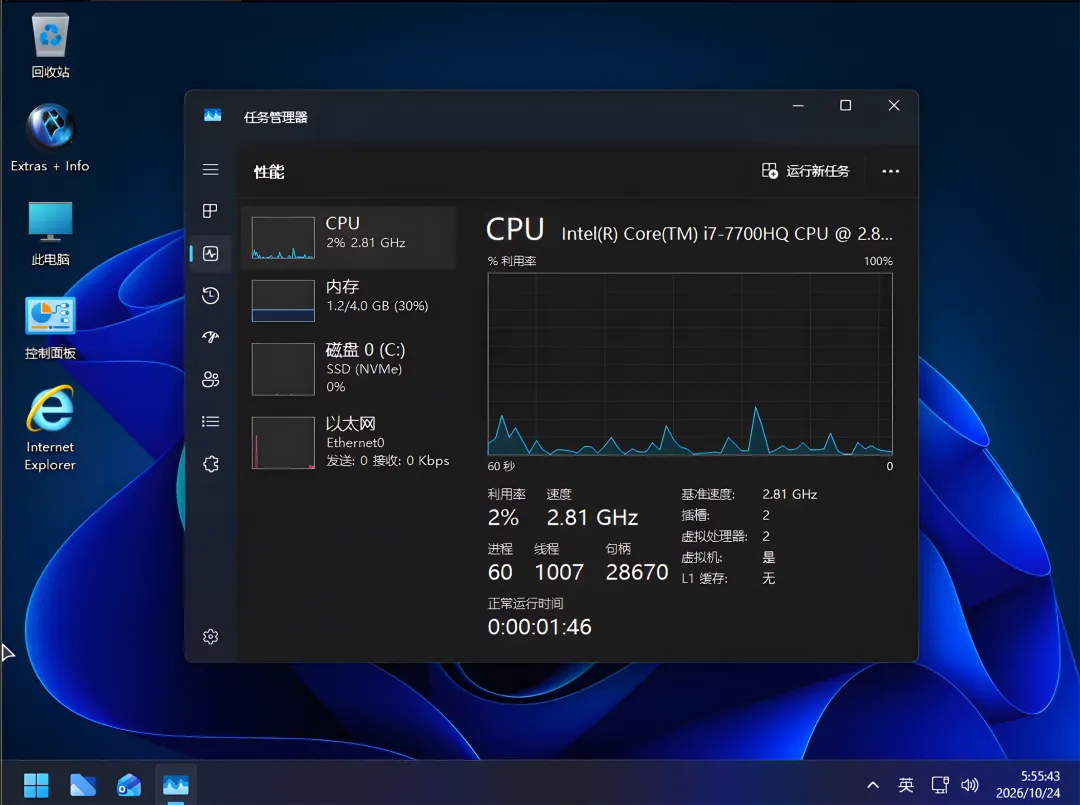
Task: Click the CPU utilization graph
Action: pyautogui.click(x=690, y=364)
